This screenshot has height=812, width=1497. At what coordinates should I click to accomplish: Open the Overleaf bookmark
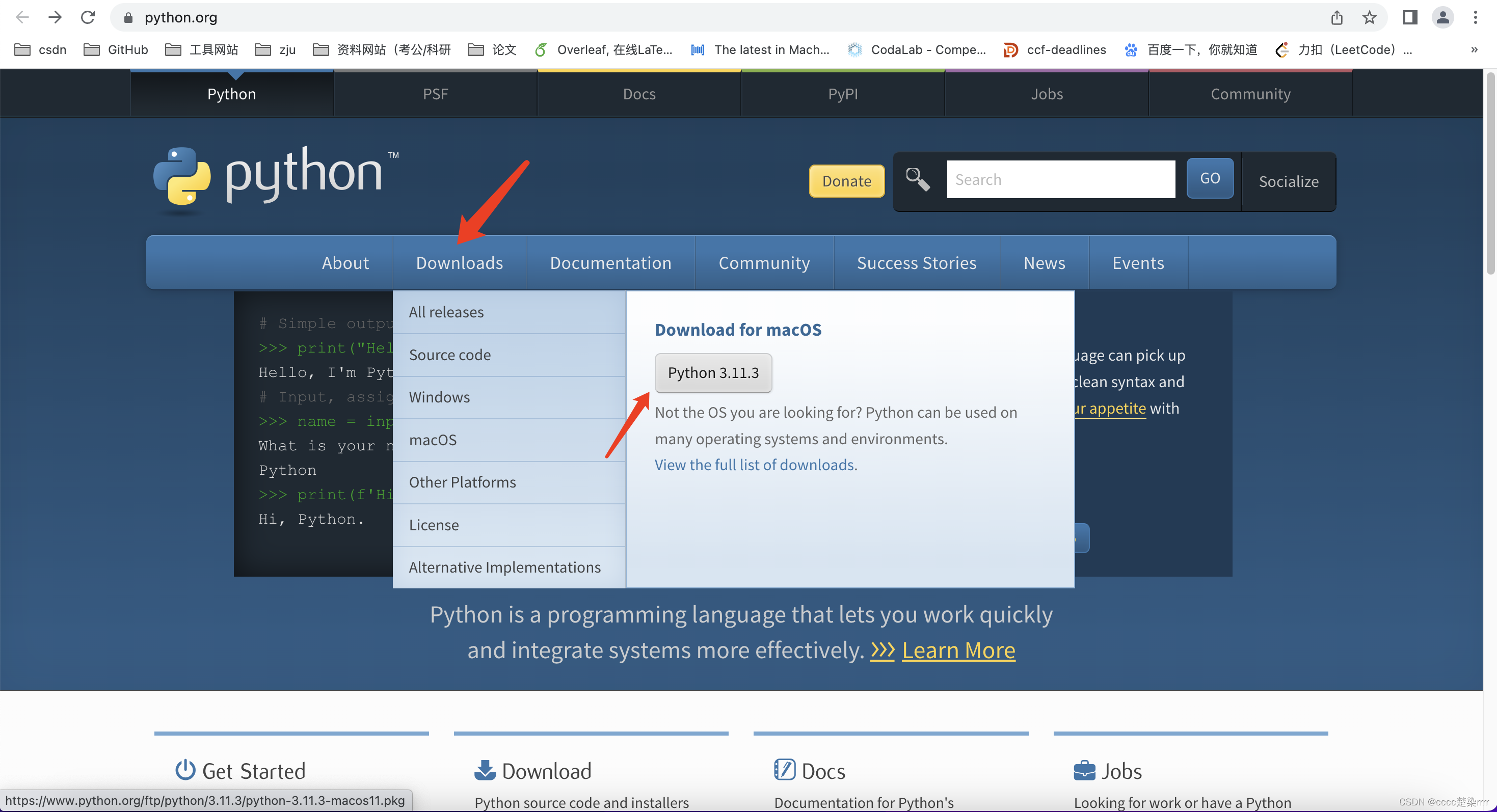tap(603, 50)
